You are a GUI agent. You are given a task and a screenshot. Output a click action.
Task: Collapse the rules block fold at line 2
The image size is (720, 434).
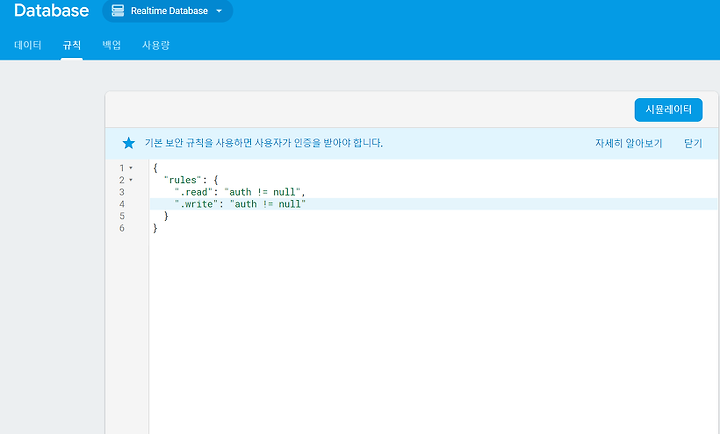131,180
